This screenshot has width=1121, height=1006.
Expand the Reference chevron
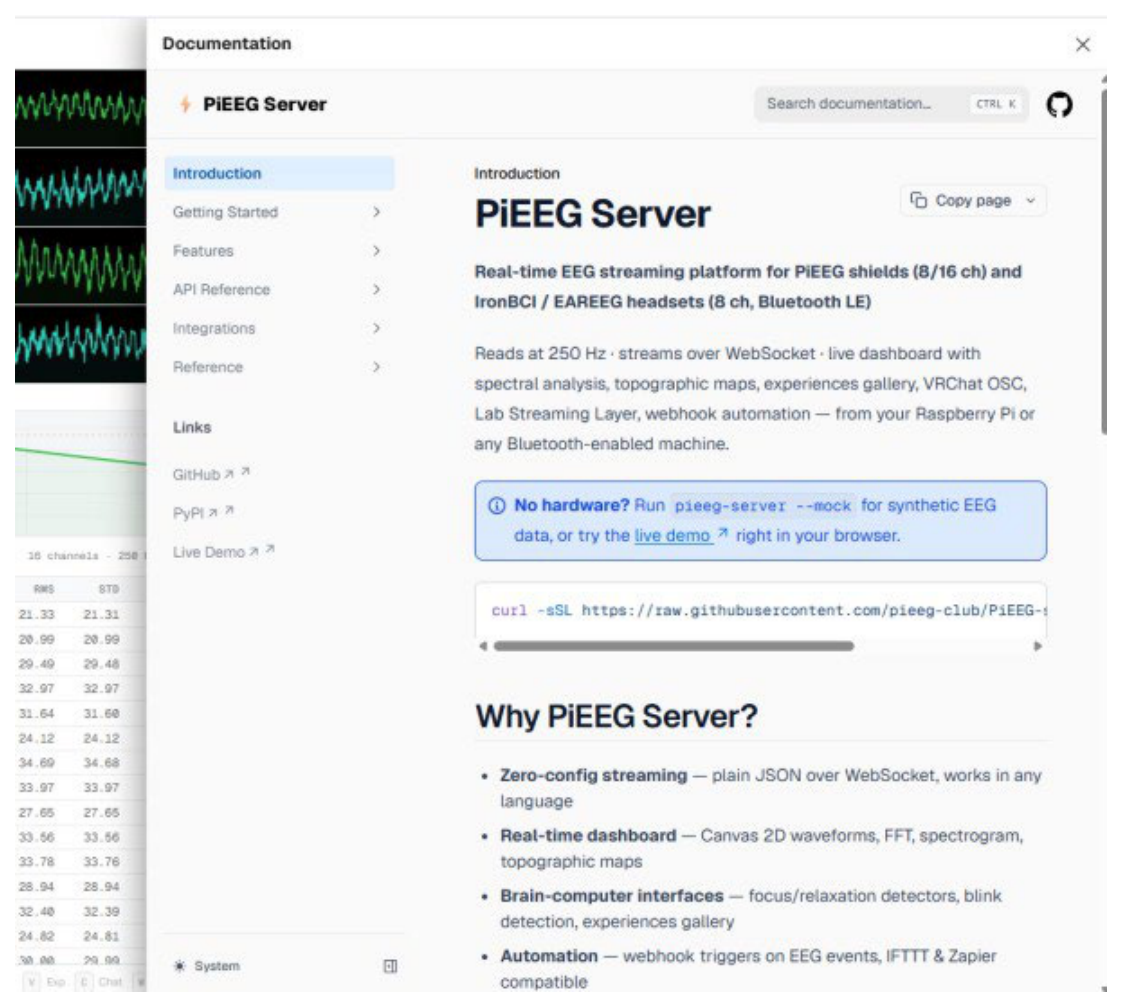377,367
